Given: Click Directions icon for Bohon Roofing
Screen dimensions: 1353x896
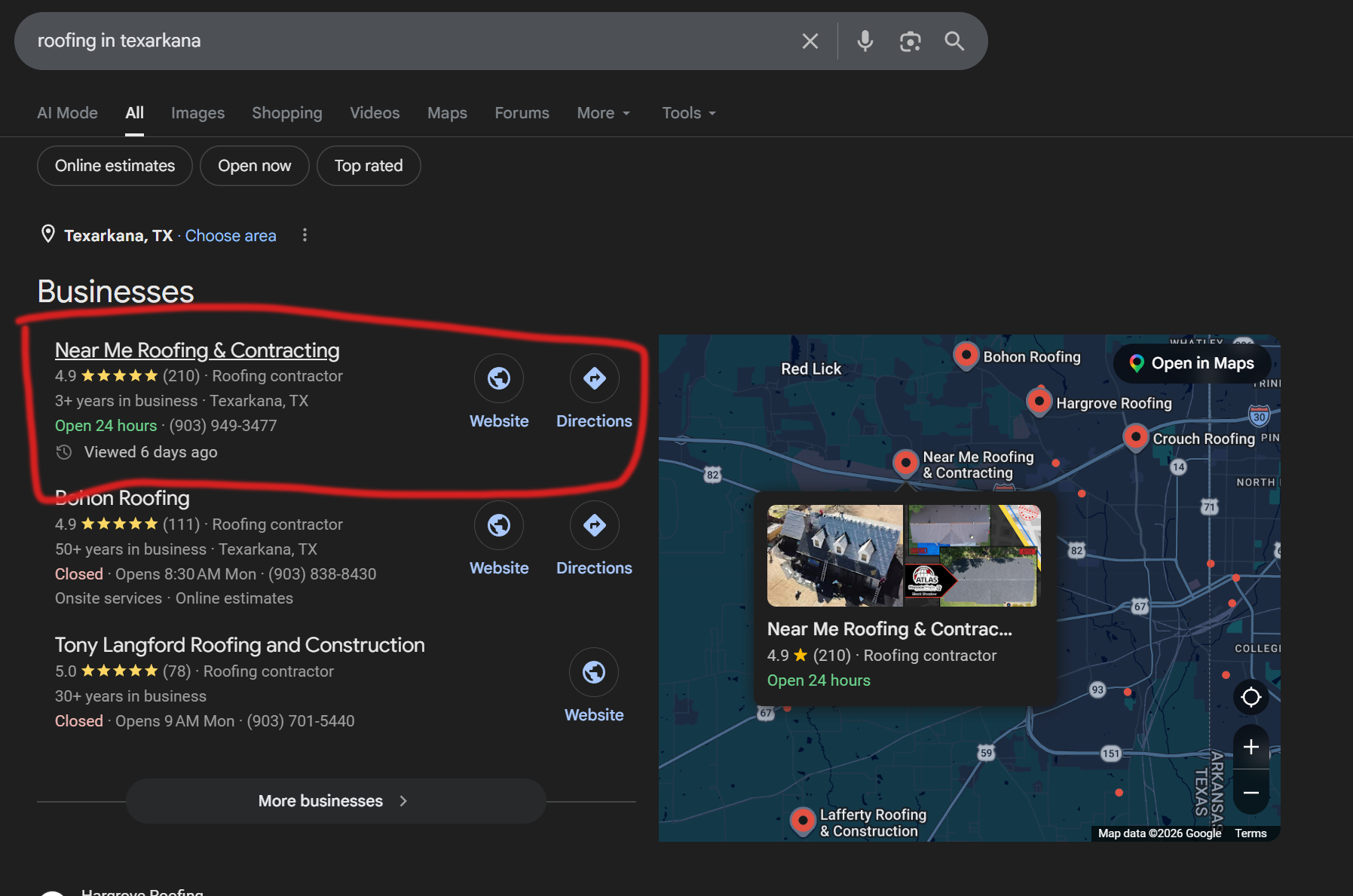Looking at the screenshot, I should coord(595,525).
